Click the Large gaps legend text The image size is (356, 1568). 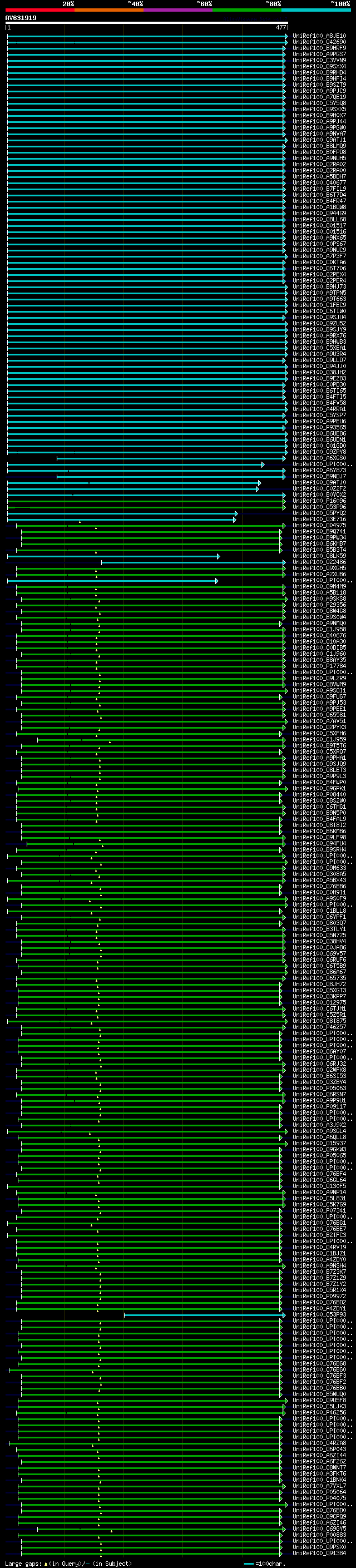coord(68,1564)
